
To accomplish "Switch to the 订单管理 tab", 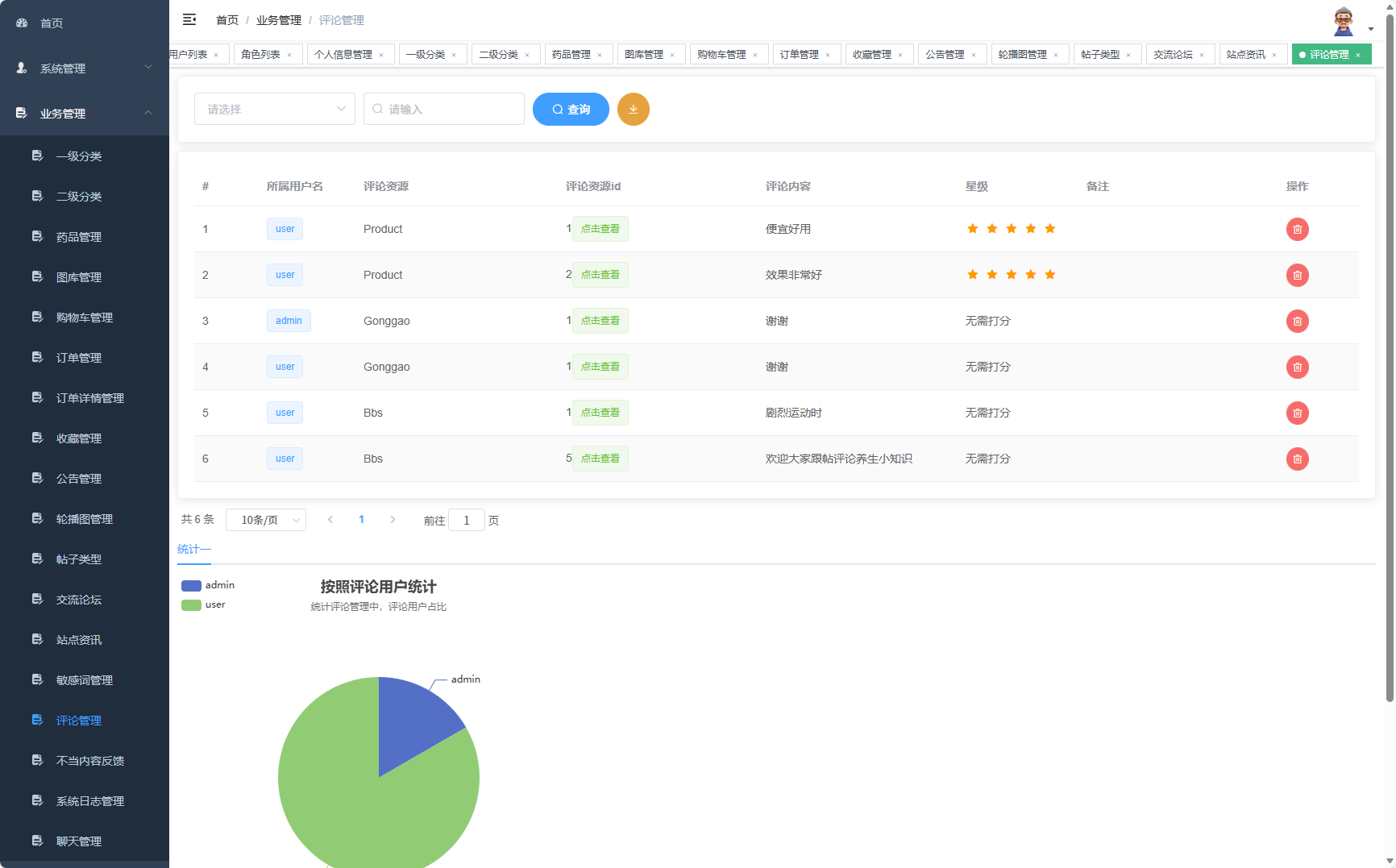I will [x=799, y=55].
